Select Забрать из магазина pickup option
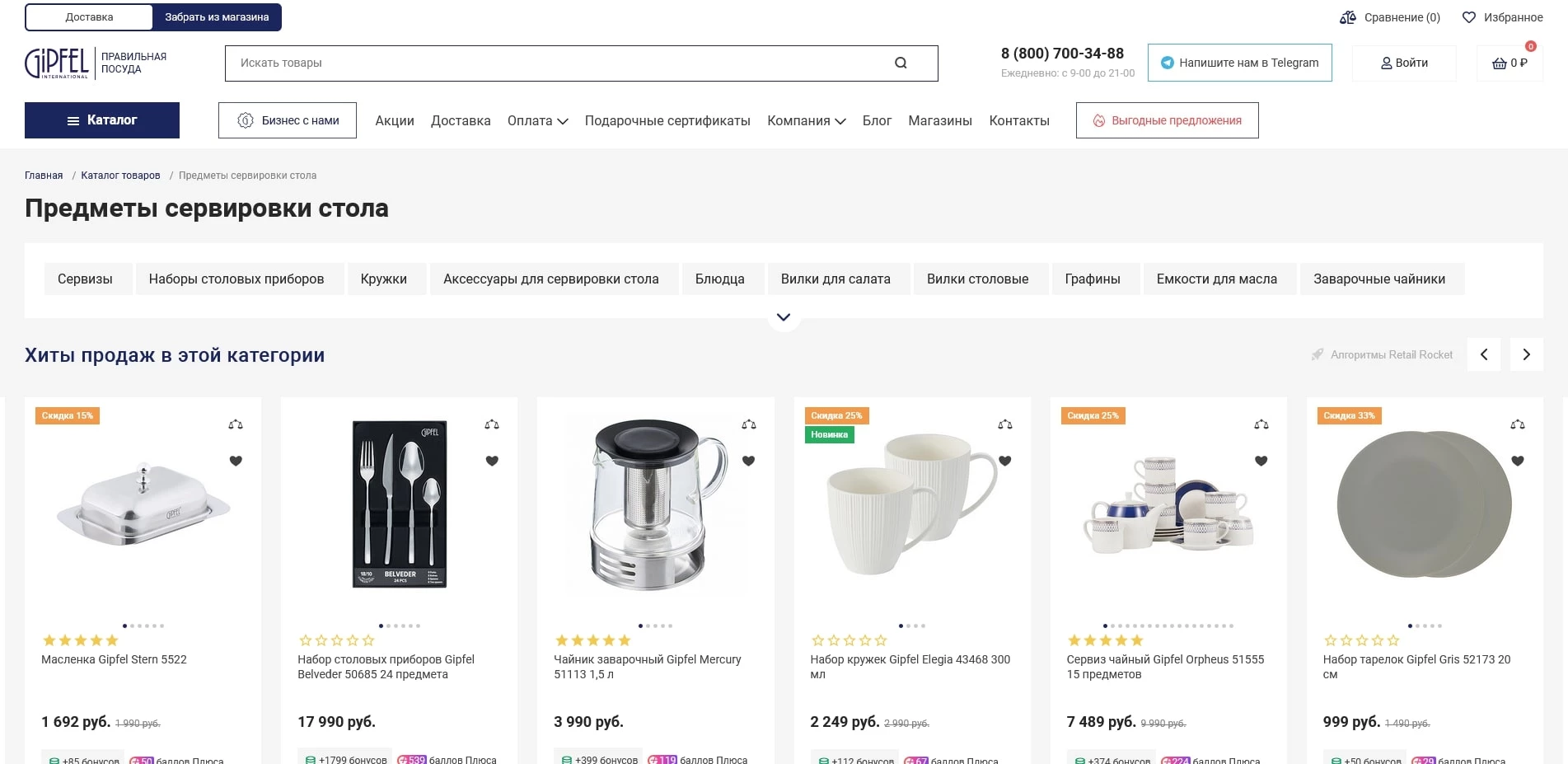The width and height of the screenshot is (1568, 764). 217,17
